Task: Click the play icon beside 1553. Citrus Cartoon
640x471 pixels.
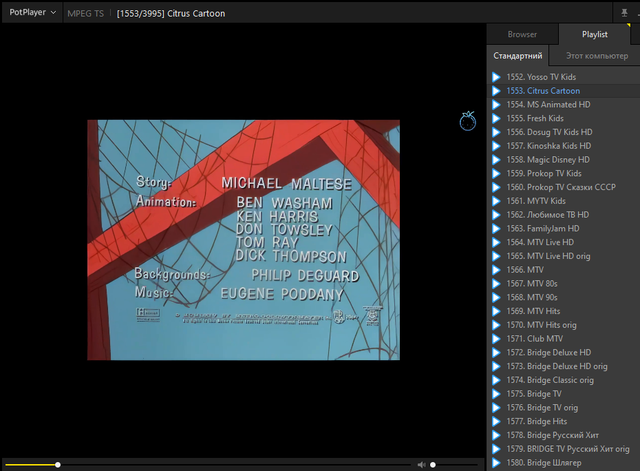Action: 496,91
